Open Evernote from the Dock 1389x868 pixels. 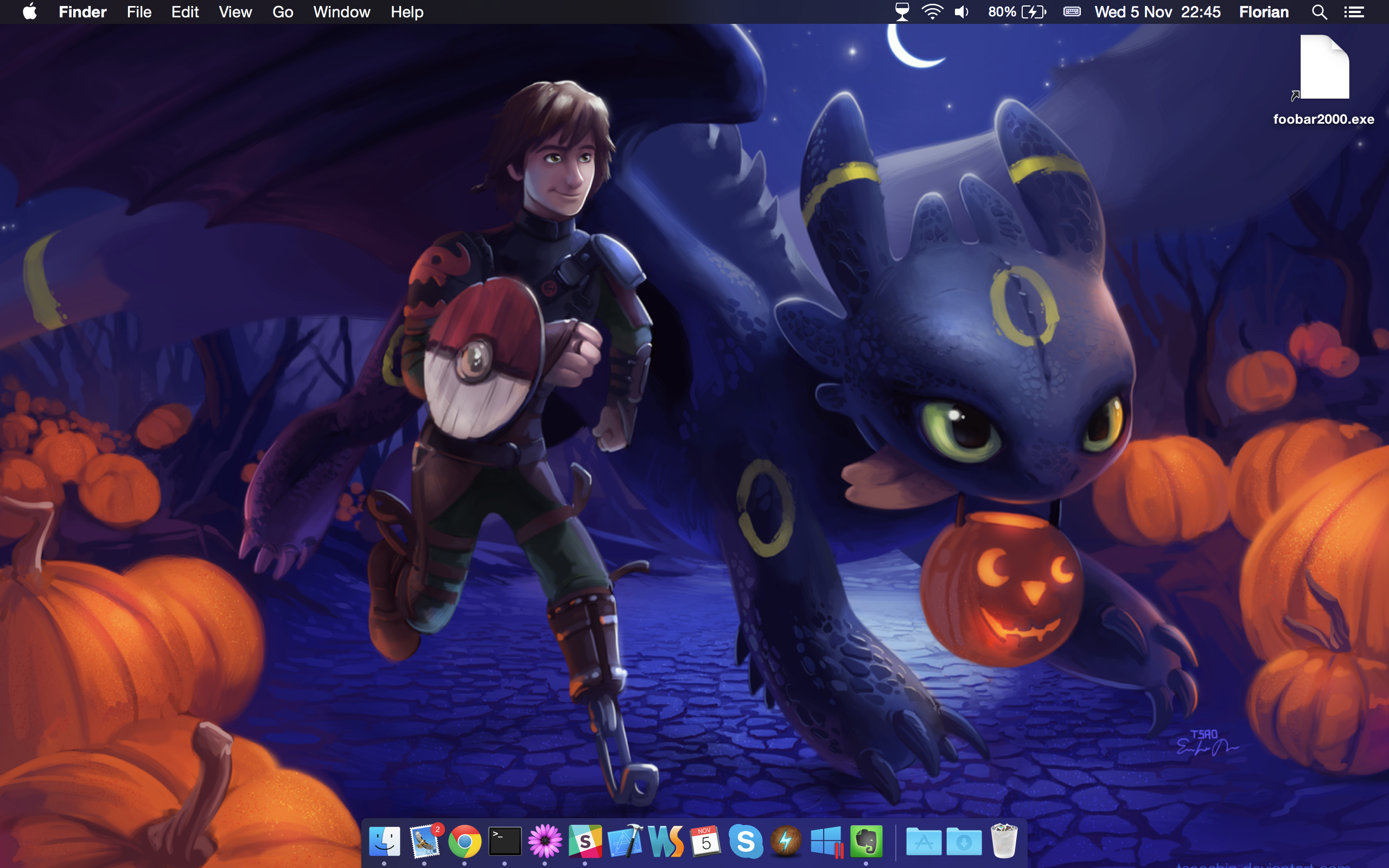click(x=866, y=841)
